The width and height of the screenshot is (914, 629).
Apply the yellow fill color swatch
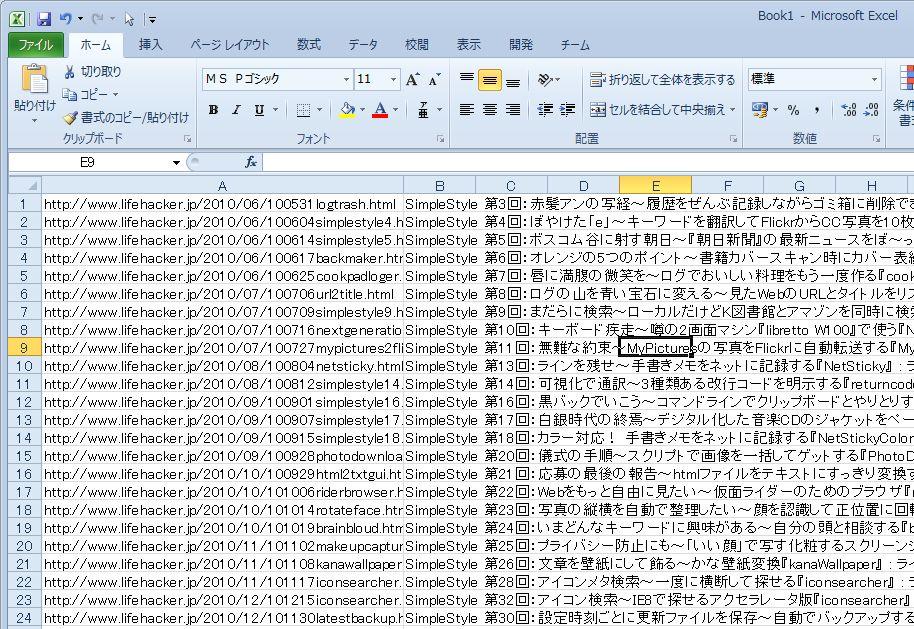click(347, 110)
